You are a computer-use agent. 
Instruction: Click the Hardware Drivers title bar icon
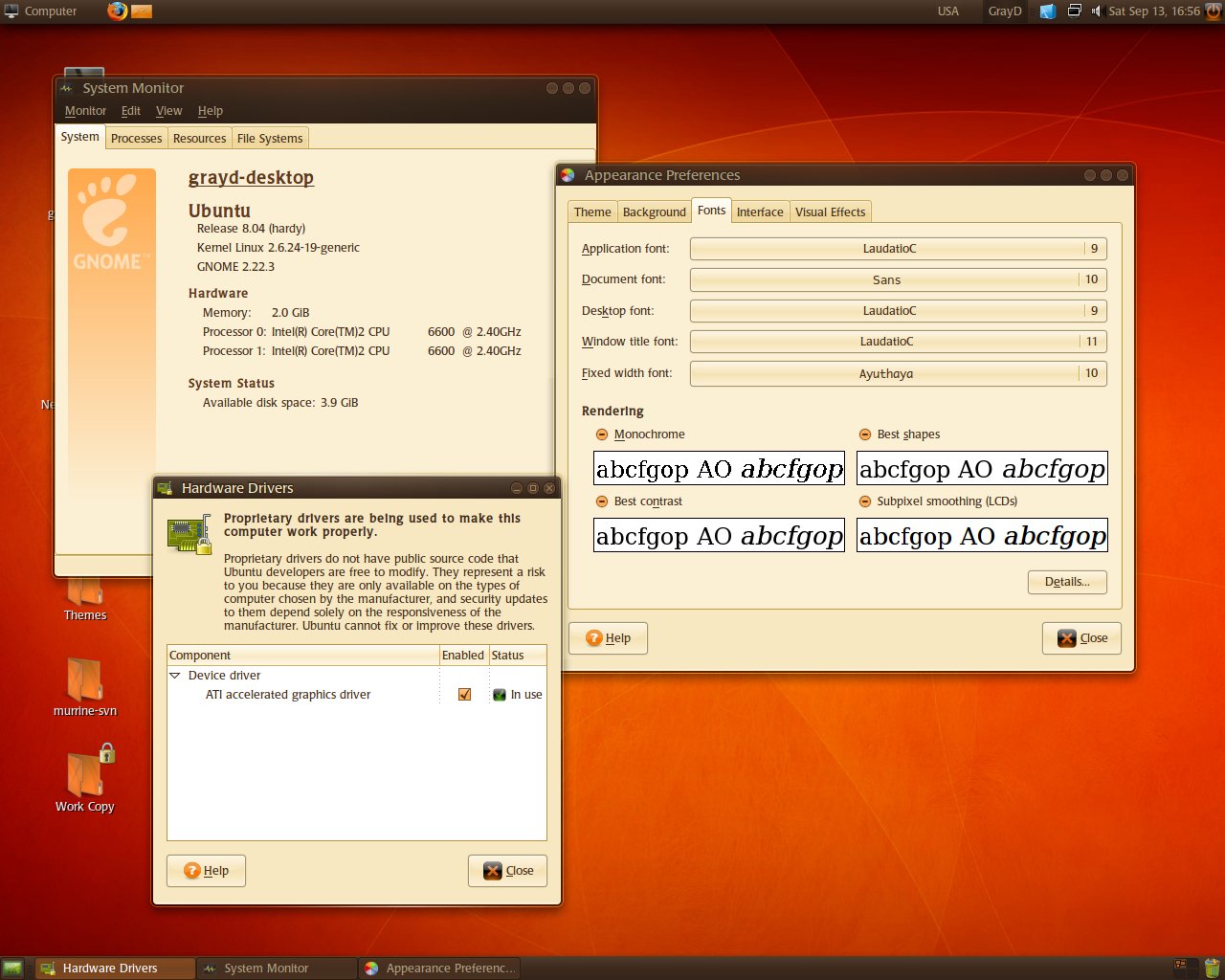click(165, 488)
